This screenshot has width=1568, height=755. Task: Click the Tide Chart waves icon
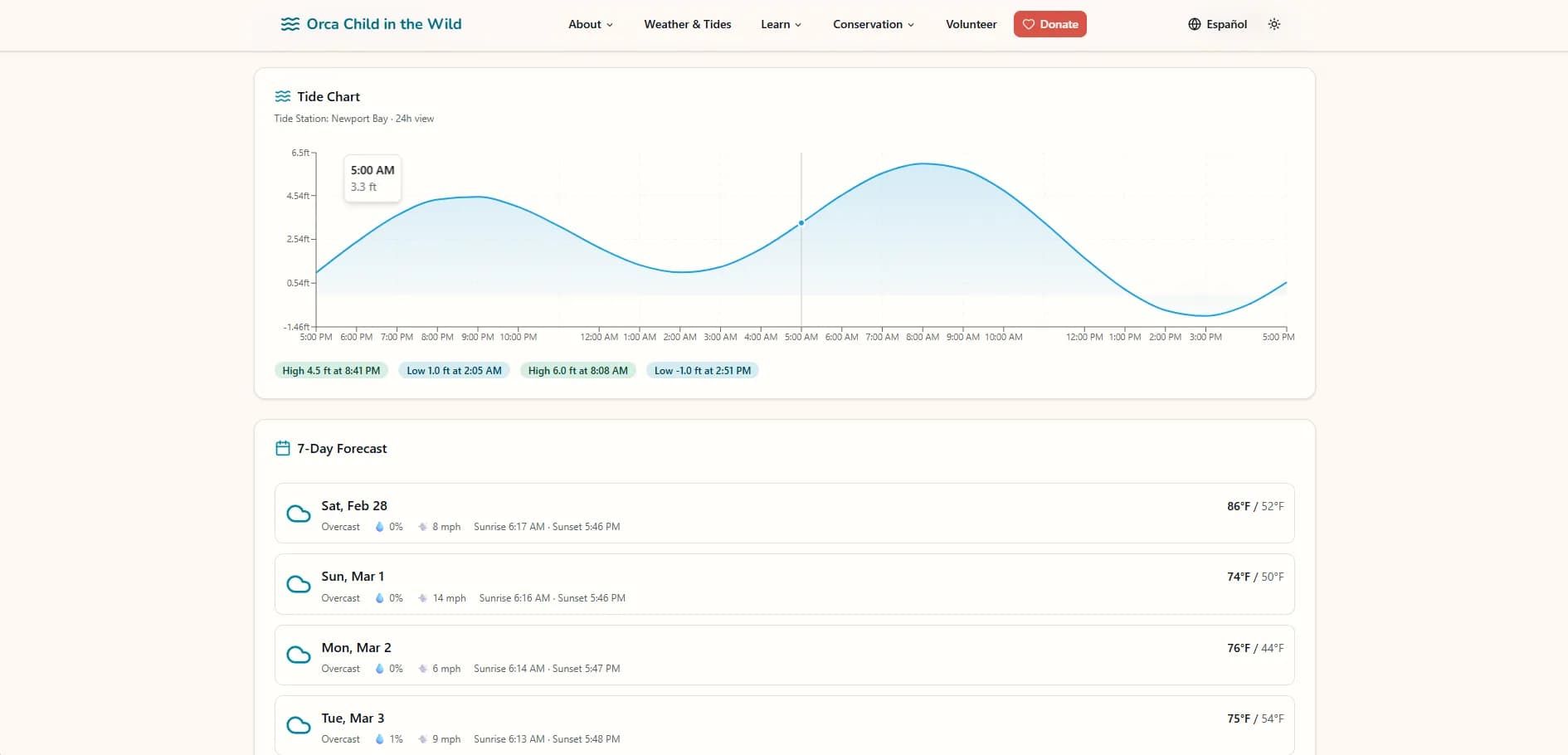[283, 96]
